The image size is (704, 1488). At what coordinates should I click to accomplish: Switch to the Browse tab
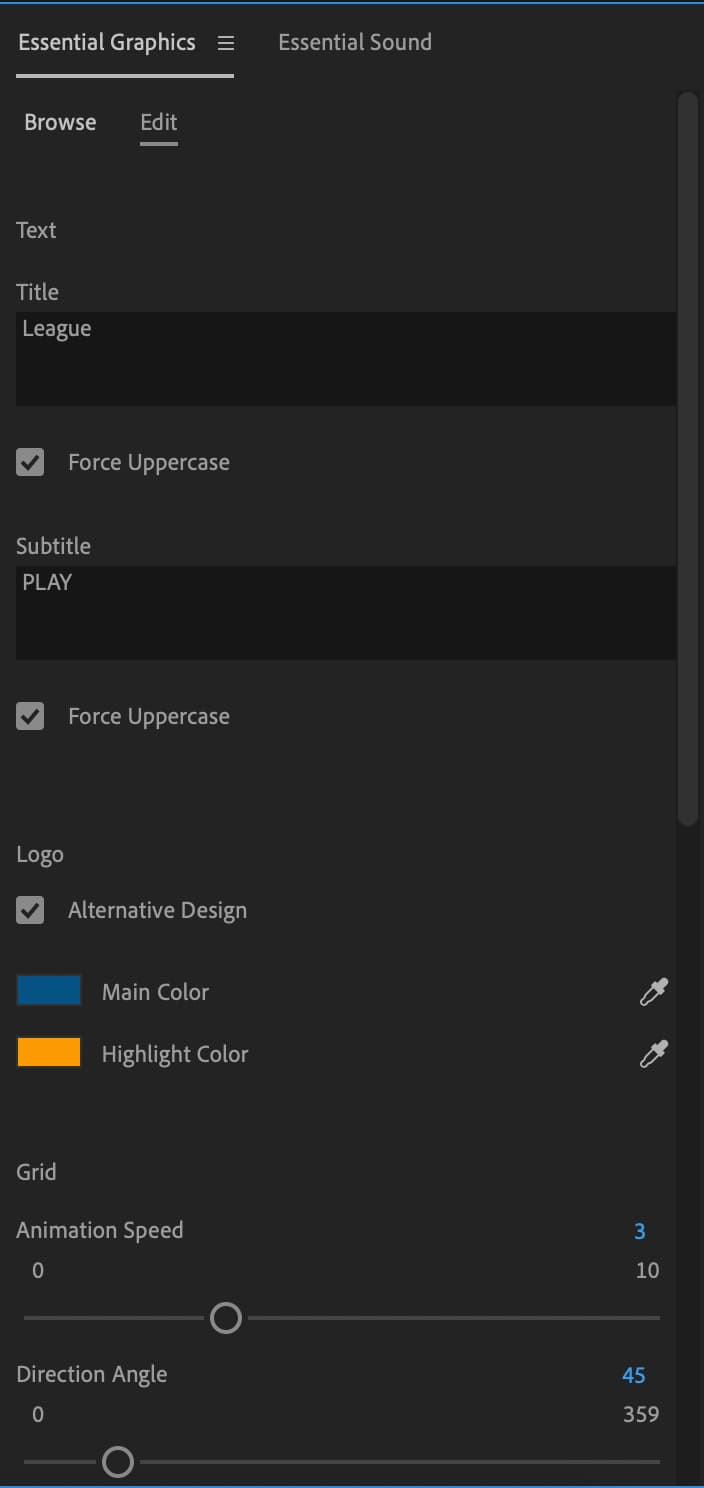tap(60, 122)
